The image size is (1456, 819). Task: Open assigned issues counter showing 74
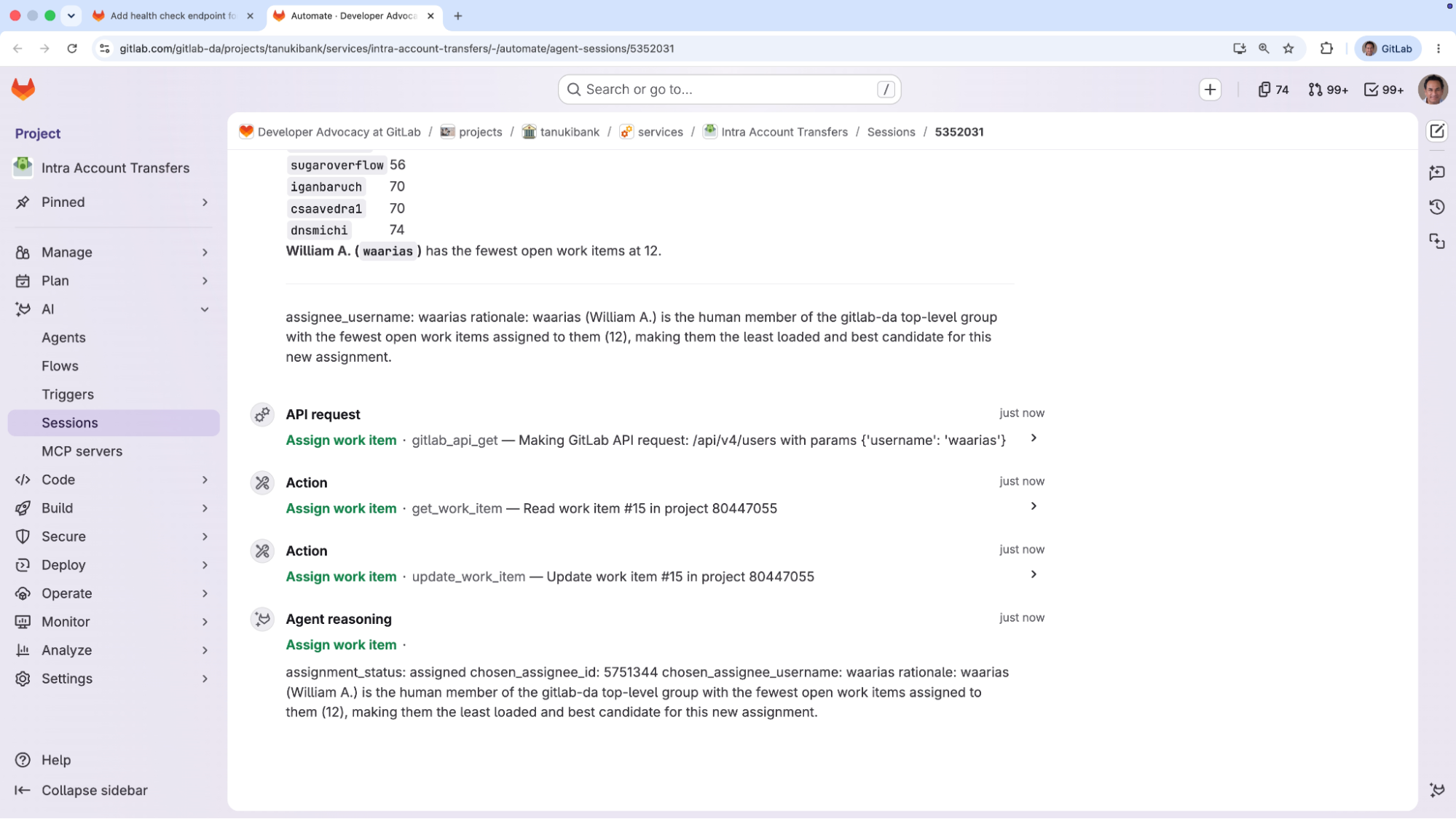click(1273, 90)
